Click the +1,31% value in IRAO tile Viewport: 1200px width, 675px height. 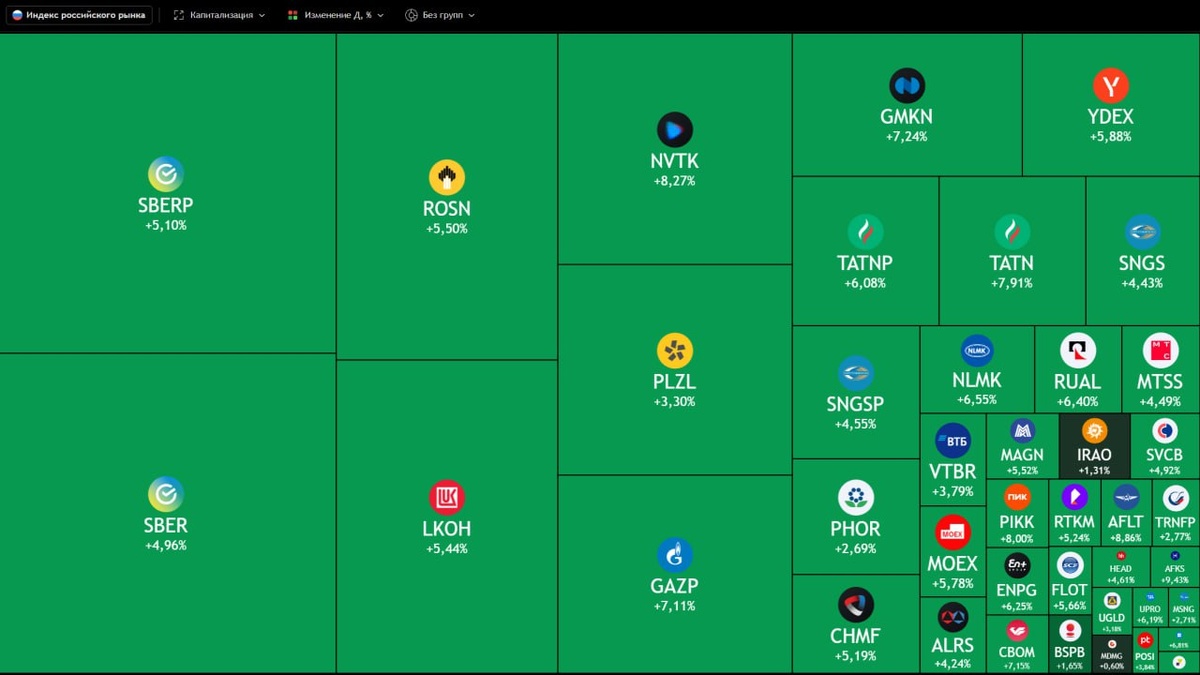pyautogui.click(x=1095, y=470)
